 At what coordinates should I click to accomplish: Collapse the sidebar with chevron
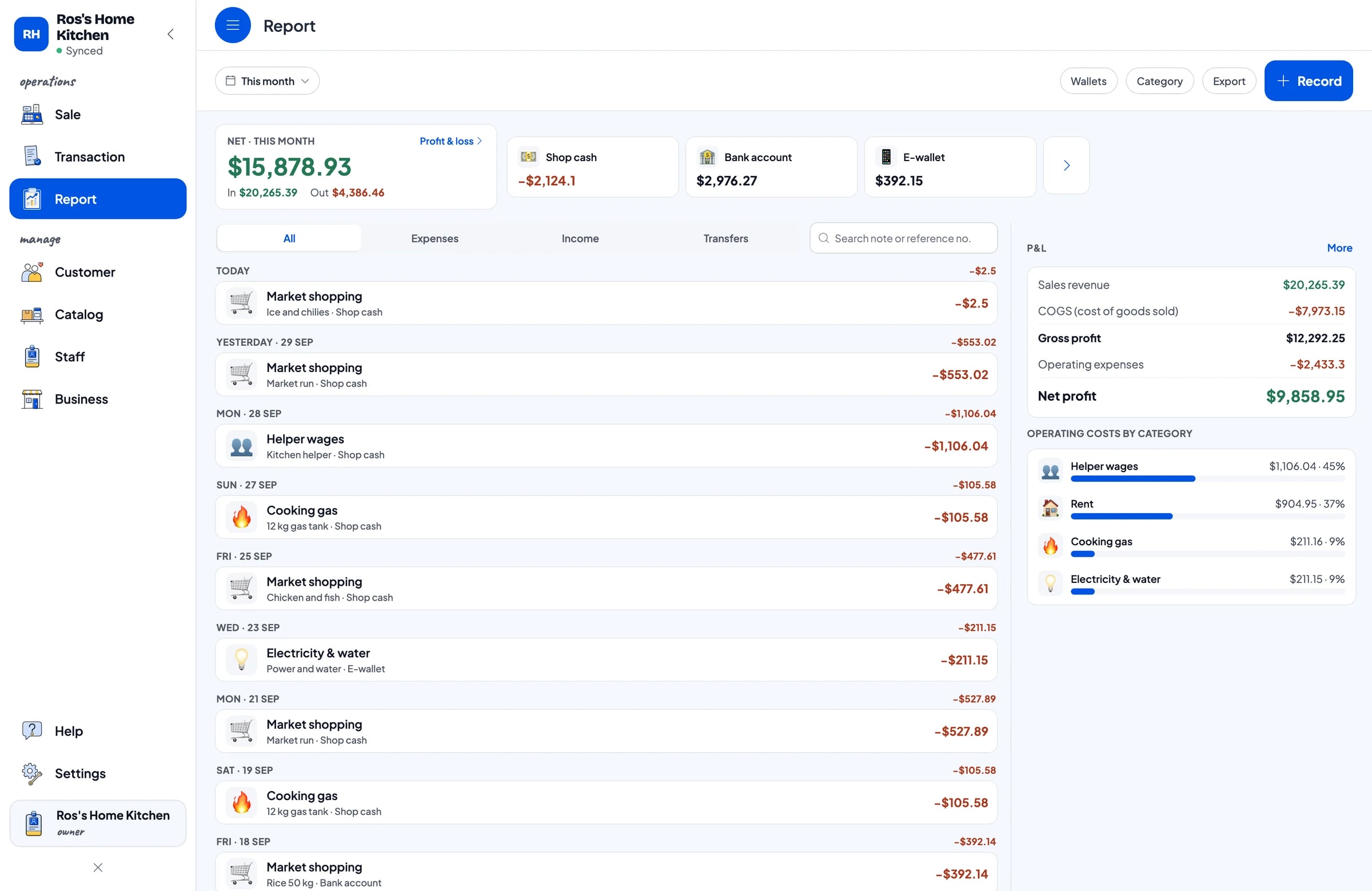pos(170,34)
